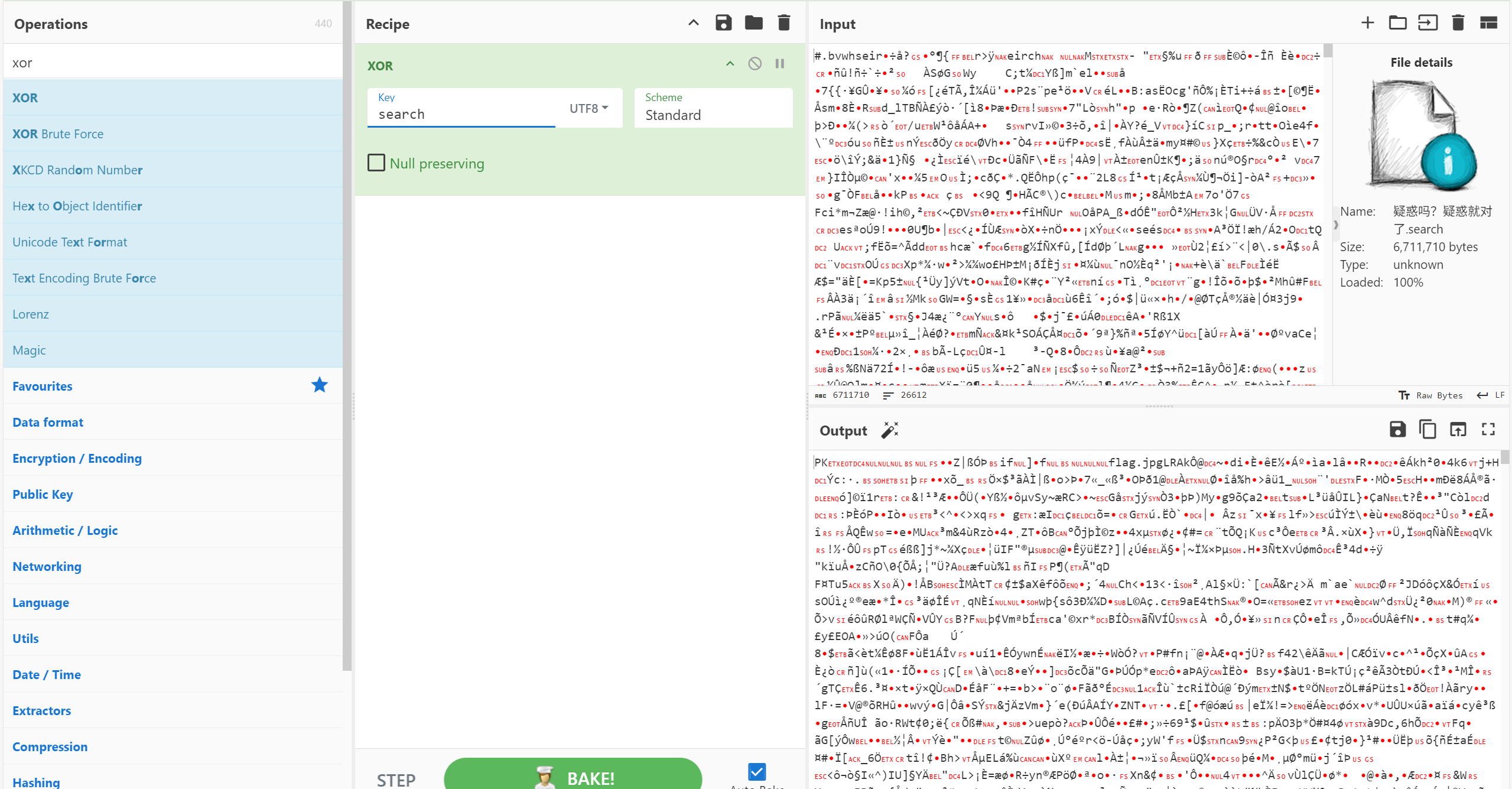The width and height of the screenshot is (1512, 789).
Task: Copy raw output to clipboard
Action: click(1428, 430)
